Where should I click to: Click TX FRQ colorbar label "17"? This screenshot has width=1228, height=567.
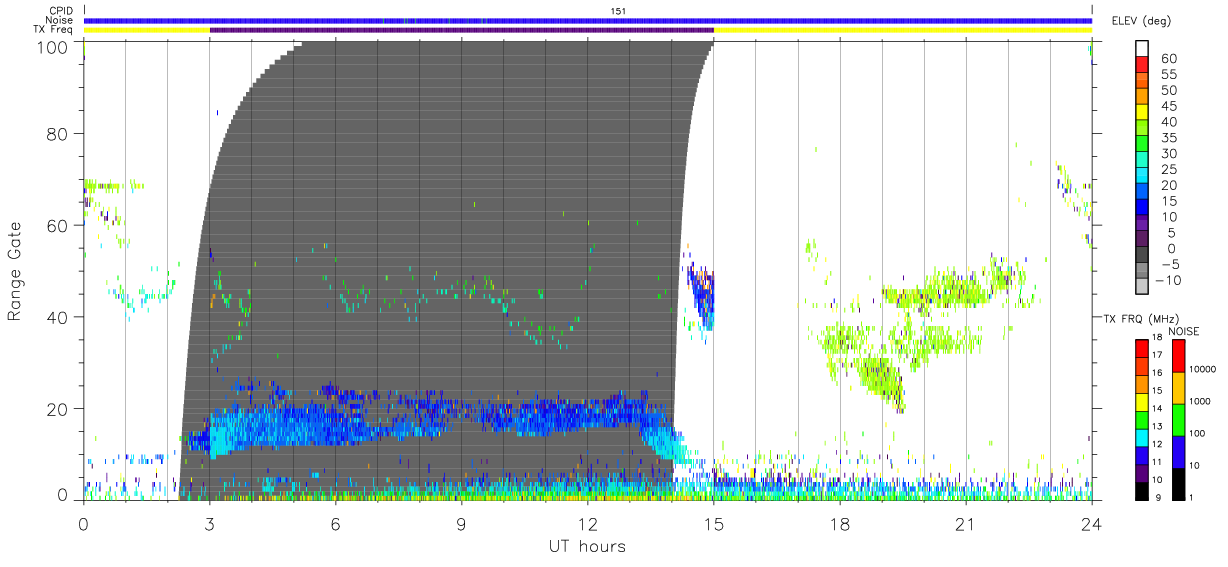[x=1158, y=355]
